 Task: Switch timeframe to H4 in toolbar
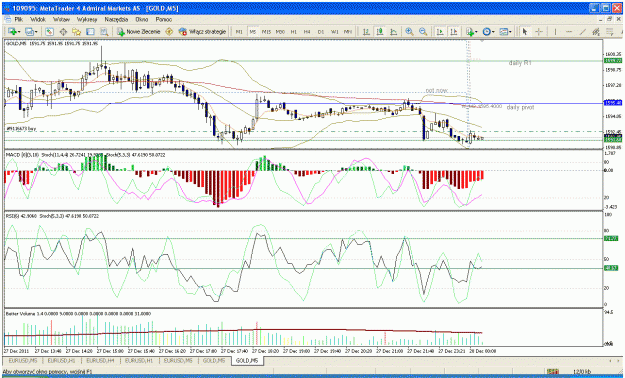point(307,32)
